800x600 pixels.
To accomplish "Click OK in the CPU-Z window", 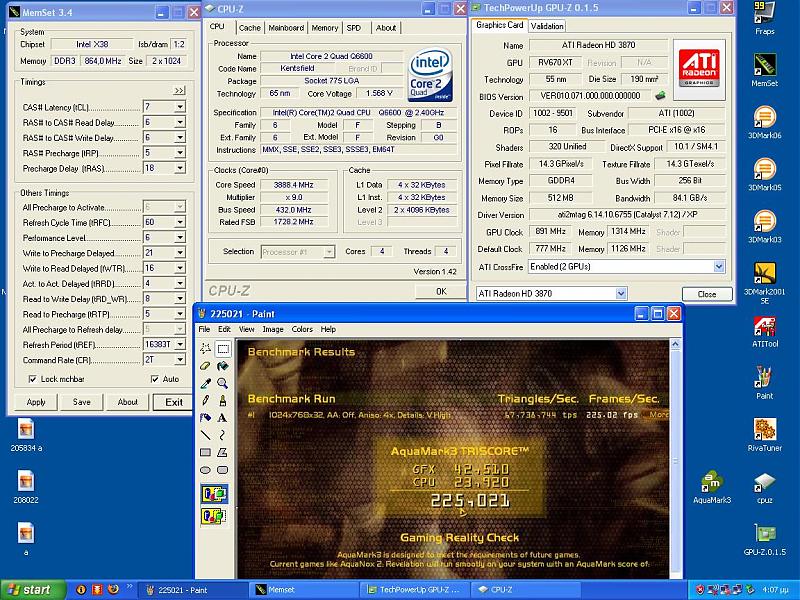I will coord(441,291).
